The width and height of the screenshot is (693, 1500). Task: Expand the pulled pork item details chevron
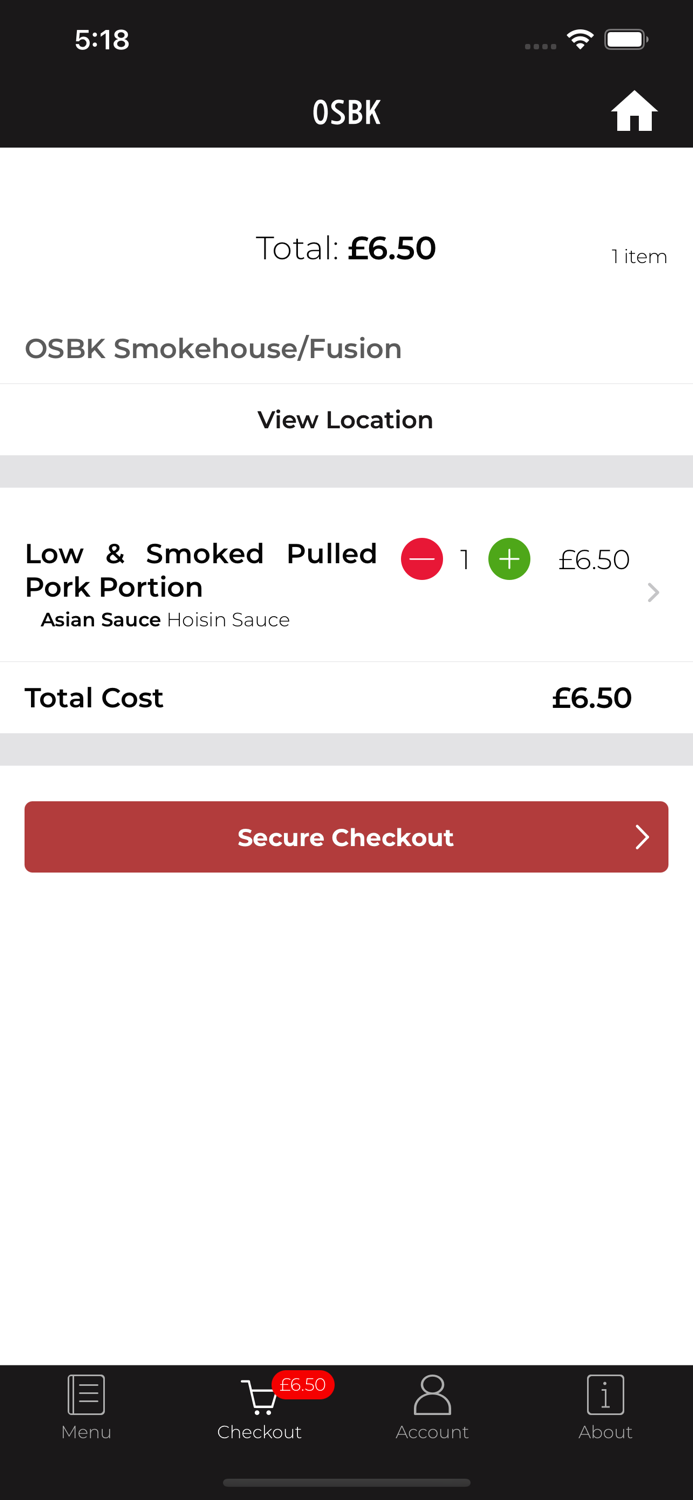coord(654,592)
